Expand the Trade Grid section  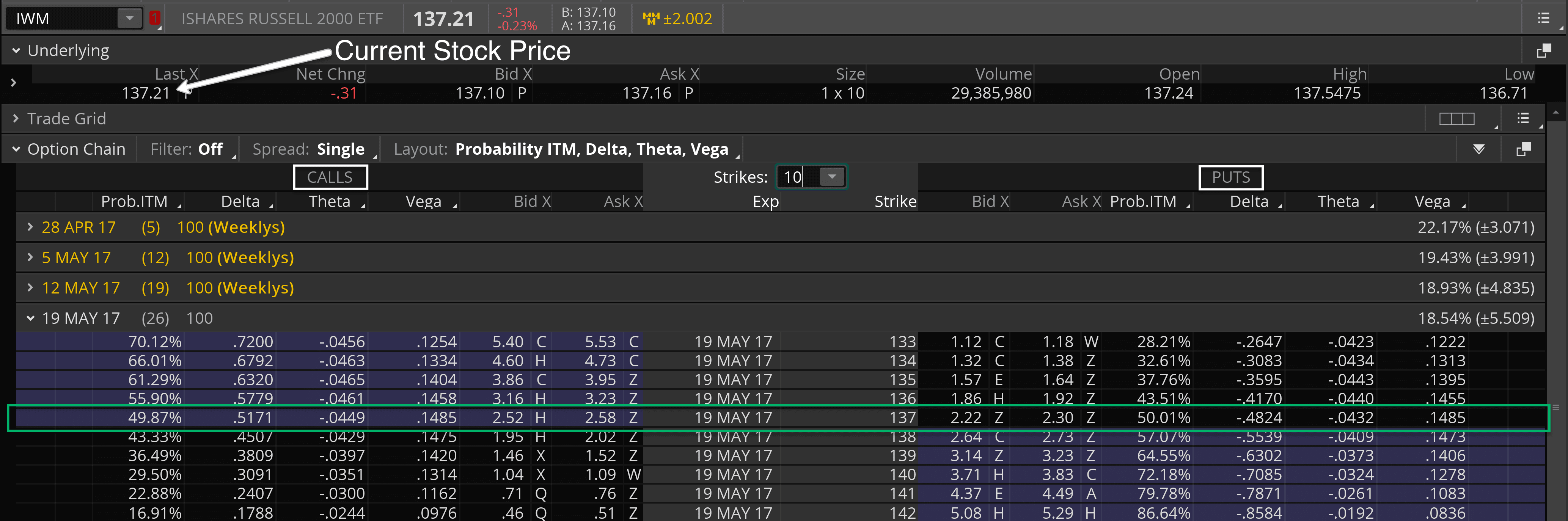point(16,119)
